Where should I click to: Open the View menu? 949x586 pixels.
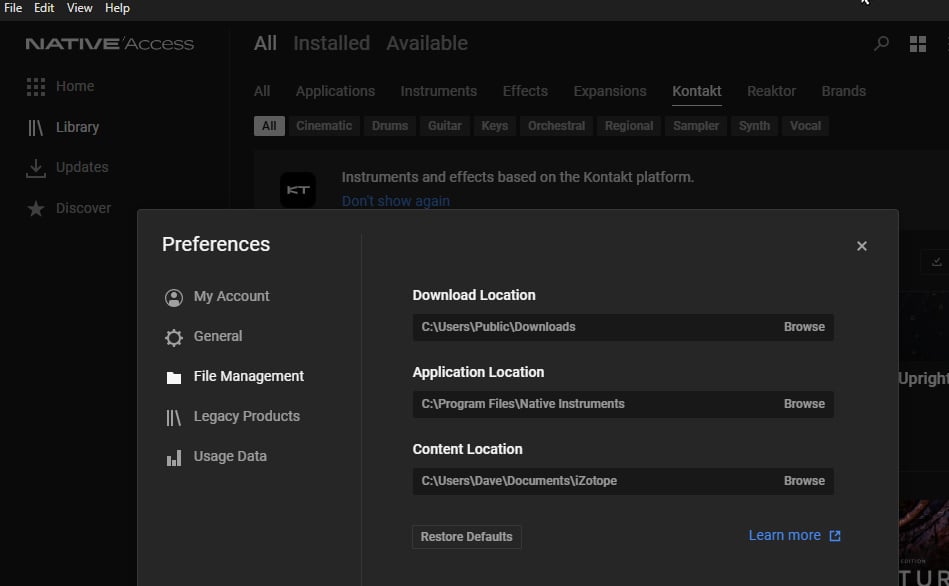(79, 8)
